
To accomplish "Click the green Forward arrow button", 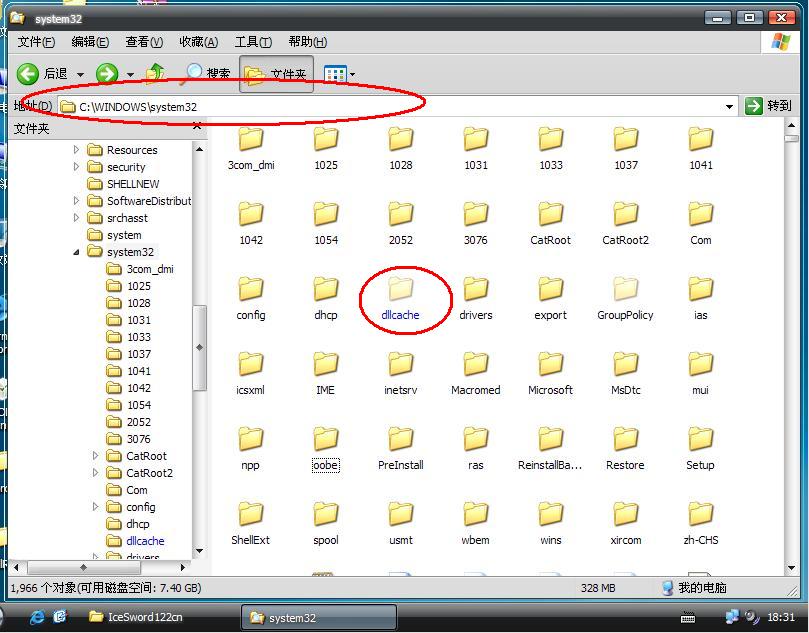I will click(107, 74).
